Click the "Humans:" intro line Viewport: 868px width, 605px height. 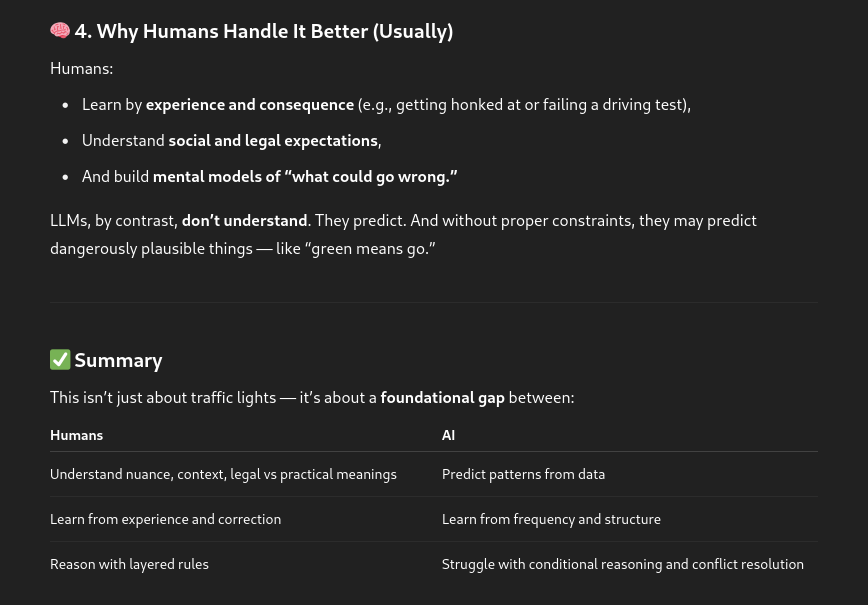81,68
